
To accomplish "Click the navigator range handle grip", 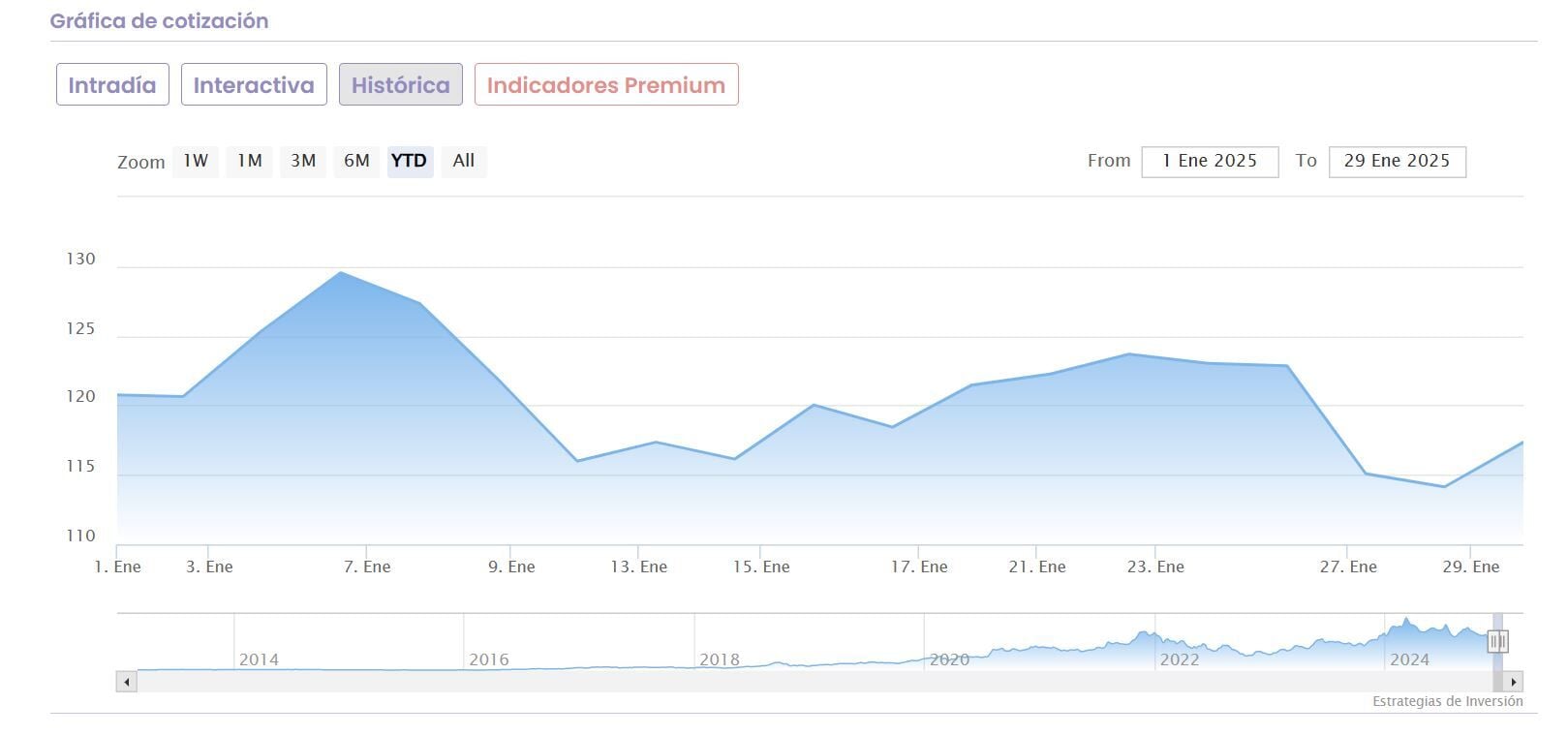I will 1498,641.
